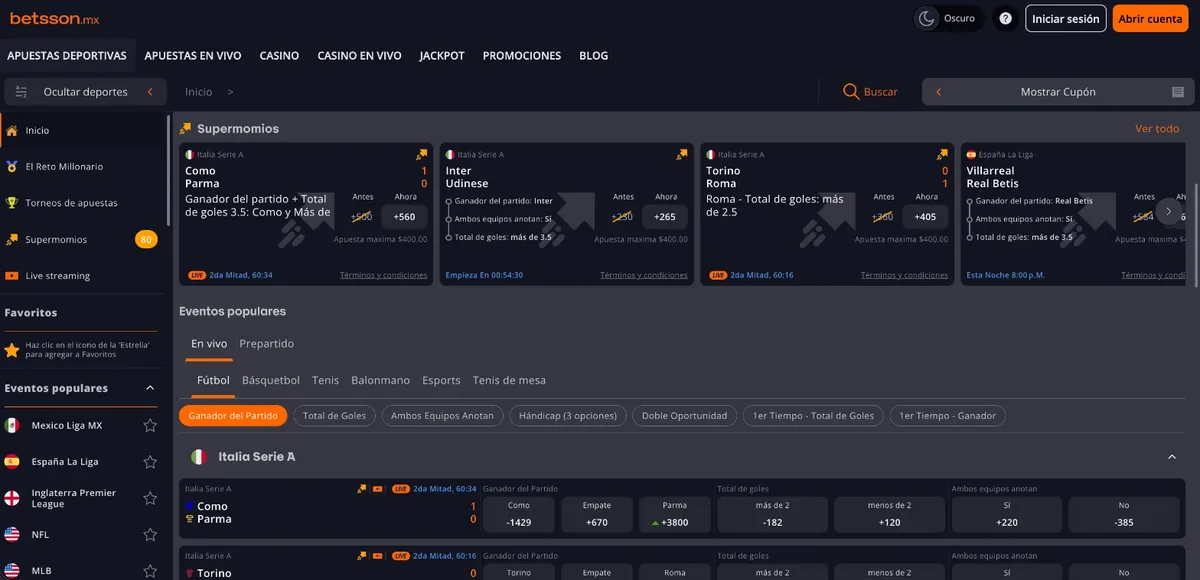
Task: Click Spain flag icon for La Liga
Action: click(12, 462)
